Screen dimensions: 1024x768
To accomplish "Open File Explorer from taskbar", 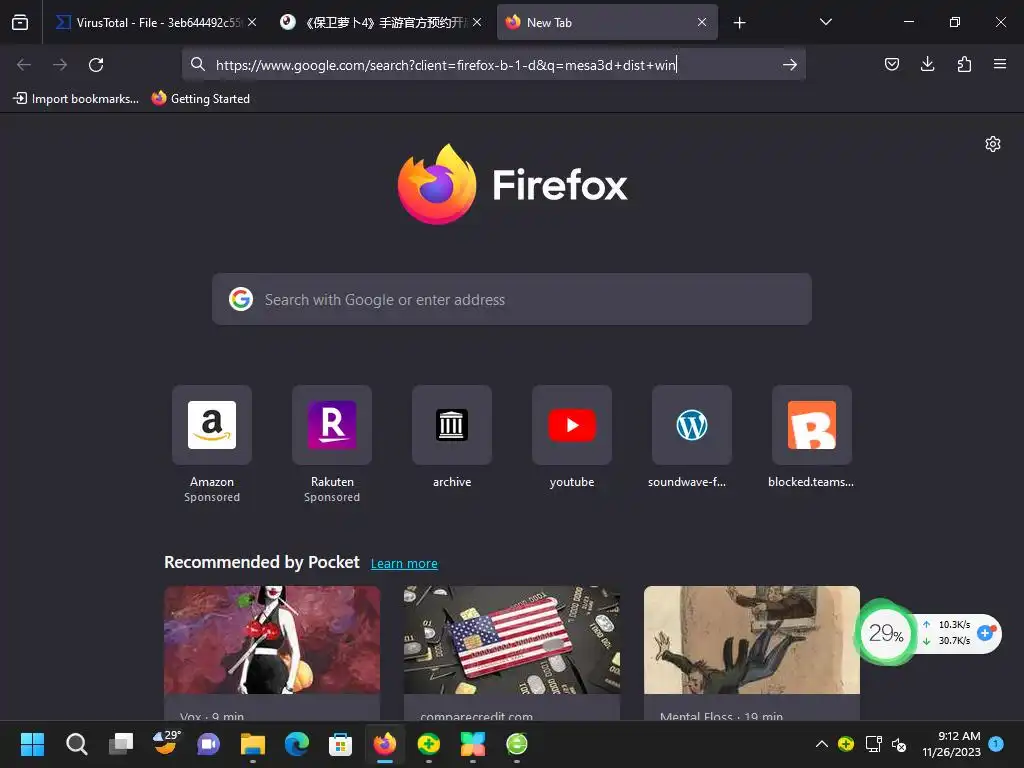I will click(253, 744).
